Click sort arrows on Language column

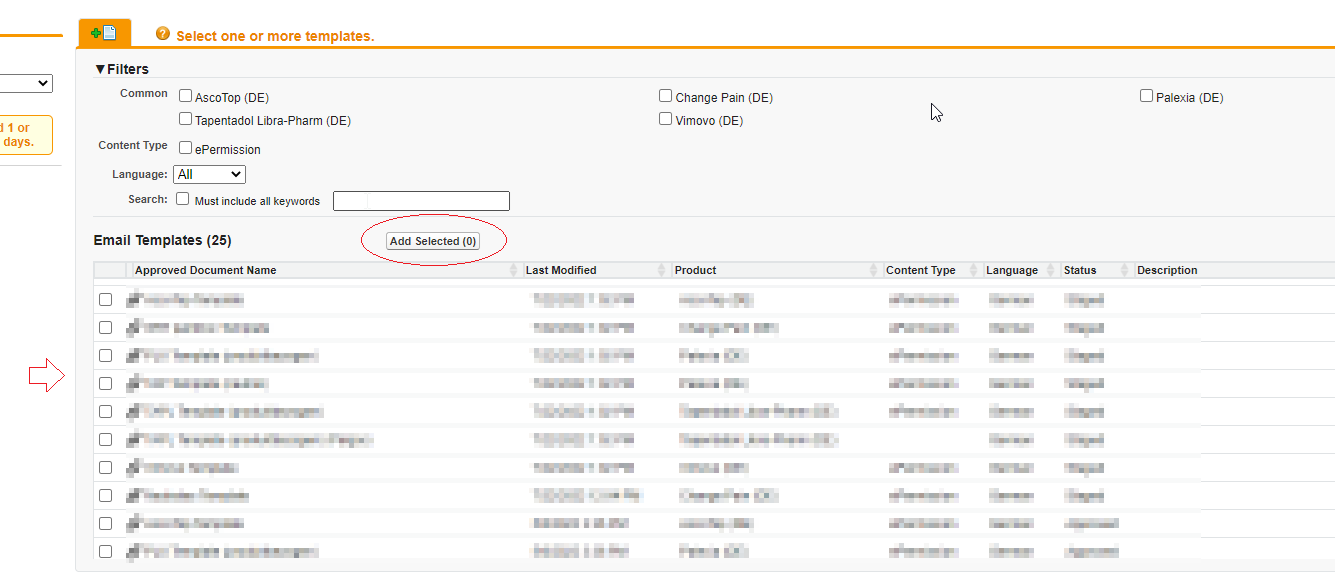(x=1052, y=271)
